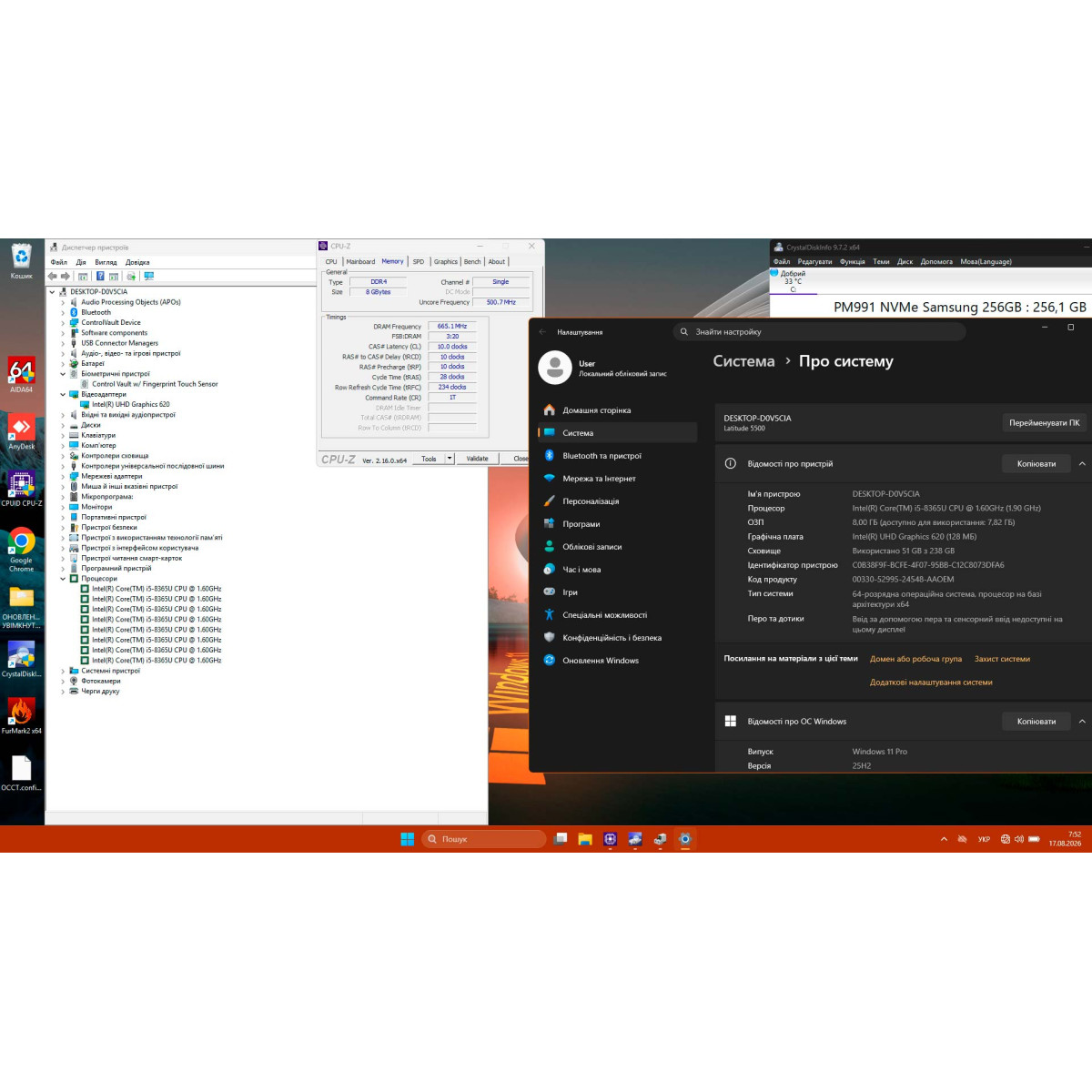Open Персоналізація in Settings sidebar
This screenshot has width=1092, height=1092.
617,501
